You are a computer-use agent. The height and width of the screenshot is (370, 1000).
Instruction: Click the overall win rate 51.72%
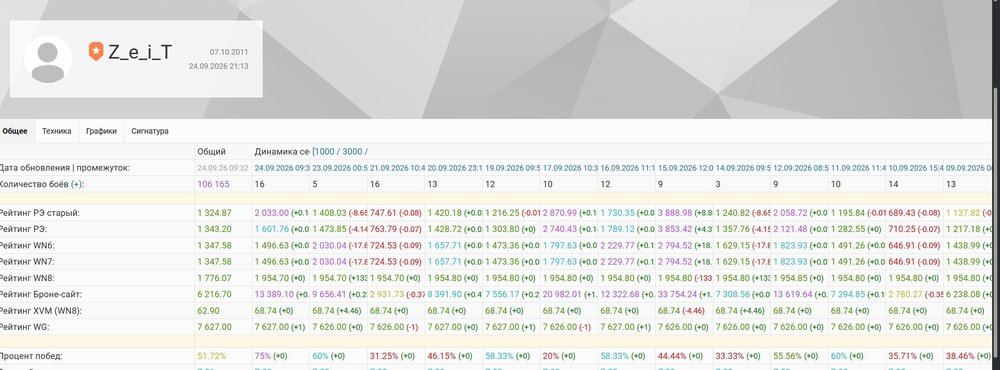coord(211,356)
